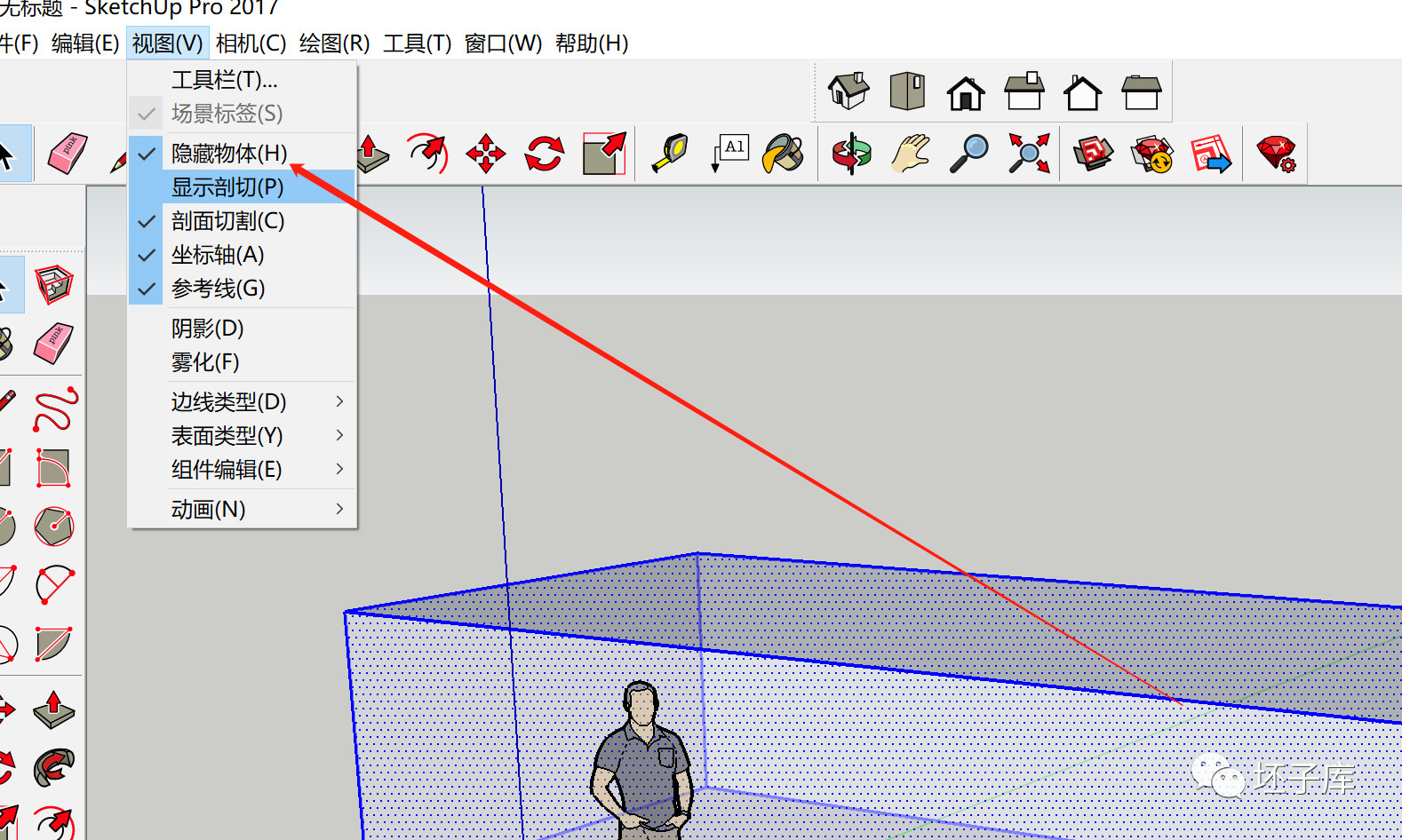Screen dimensions: 1402x840
Task: Click the human figure in the viewport
Action: click(641, 759)
